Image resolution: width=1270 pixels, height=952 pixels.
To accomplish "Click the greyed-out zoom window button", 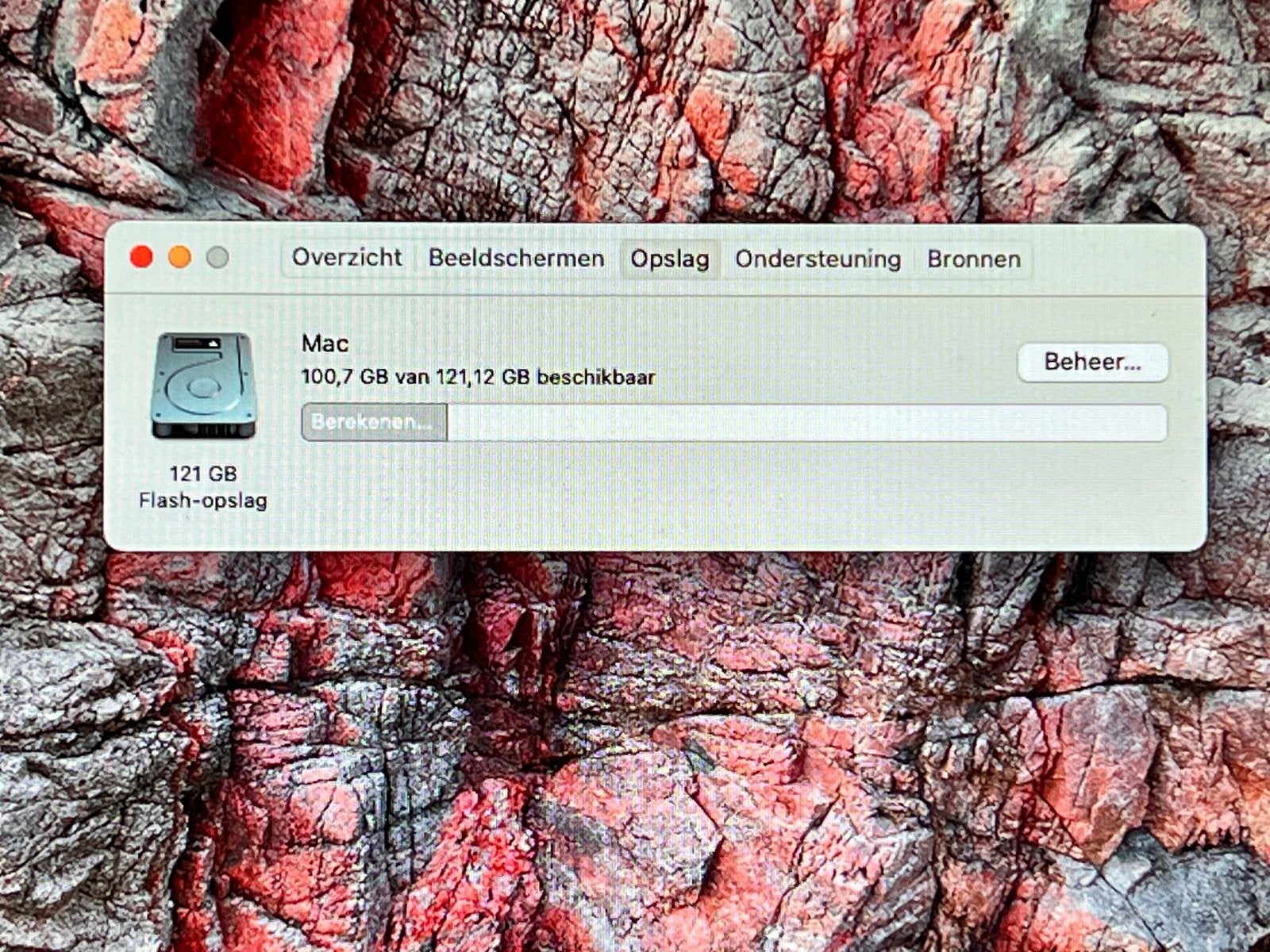I will point(217,257).
